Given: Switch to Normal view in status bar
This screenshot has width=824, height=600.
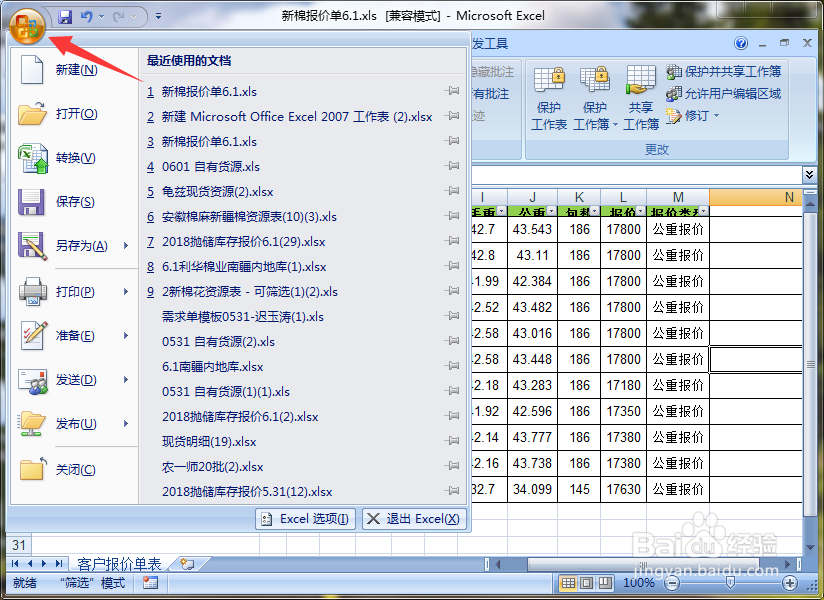Looking at the screenshot, I should [568, 583].
